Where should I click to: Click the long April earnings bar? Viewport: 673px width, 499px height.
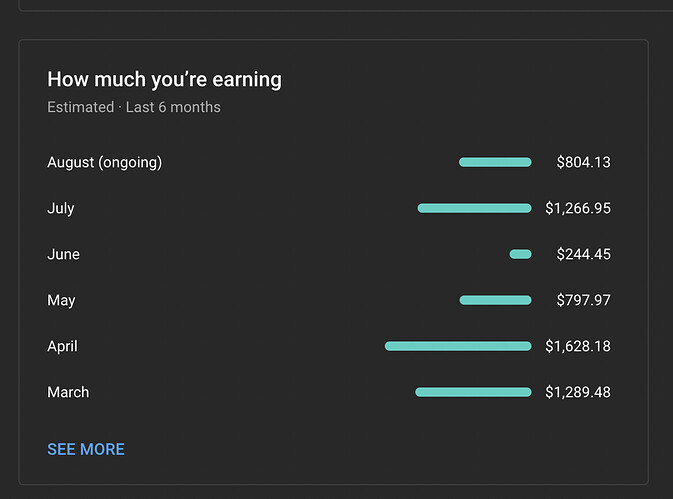click(458, 346)
